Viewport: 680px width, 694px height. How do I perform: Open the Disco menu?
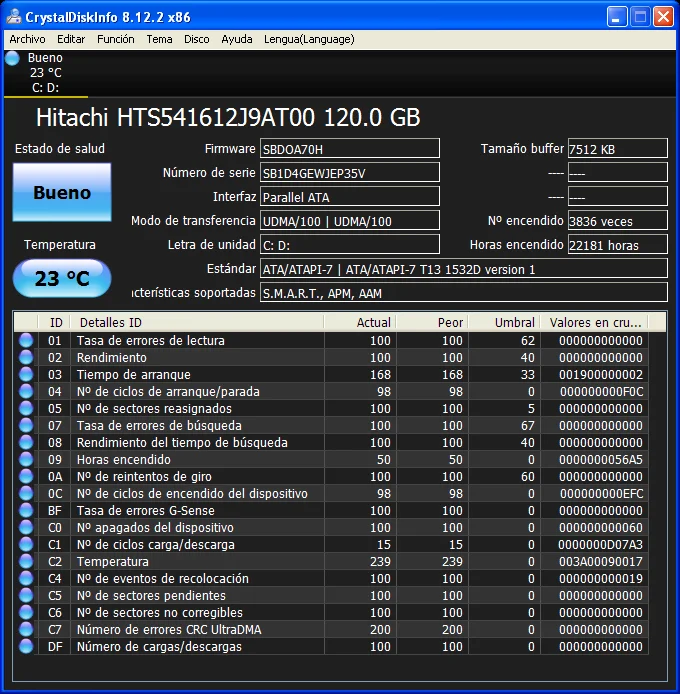(x=197, y=39)
